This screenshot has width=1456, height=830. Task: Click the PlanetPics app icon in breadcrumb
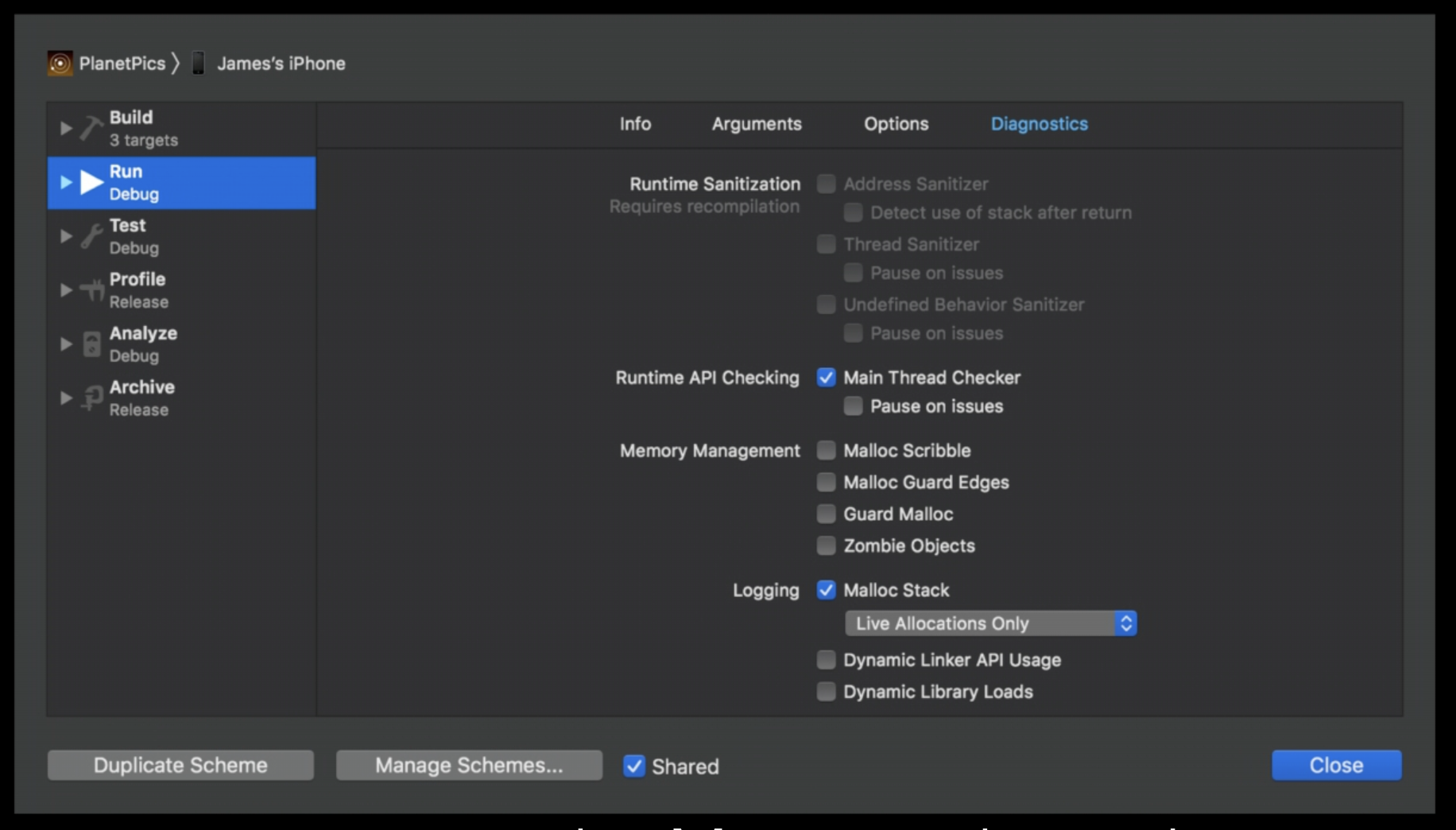coord(60,64)
